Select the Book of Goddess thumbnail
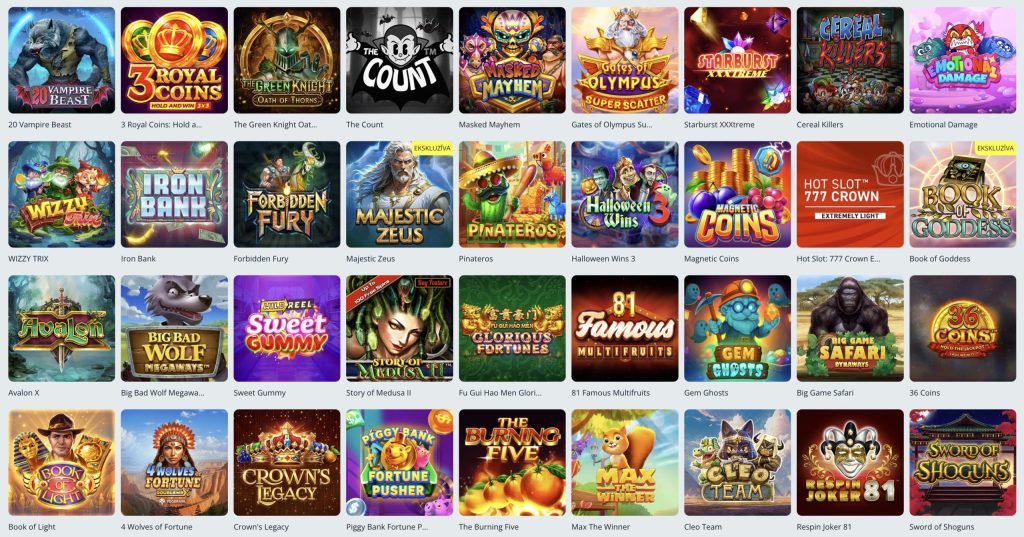Screen dimensions: 1024x537 [963, 194]
